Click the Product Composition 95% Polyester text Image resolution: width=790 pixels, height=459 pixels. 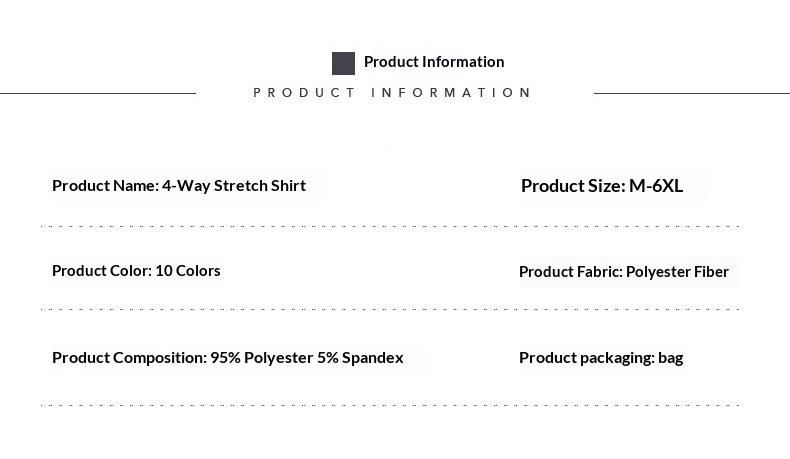pos(227,358)
